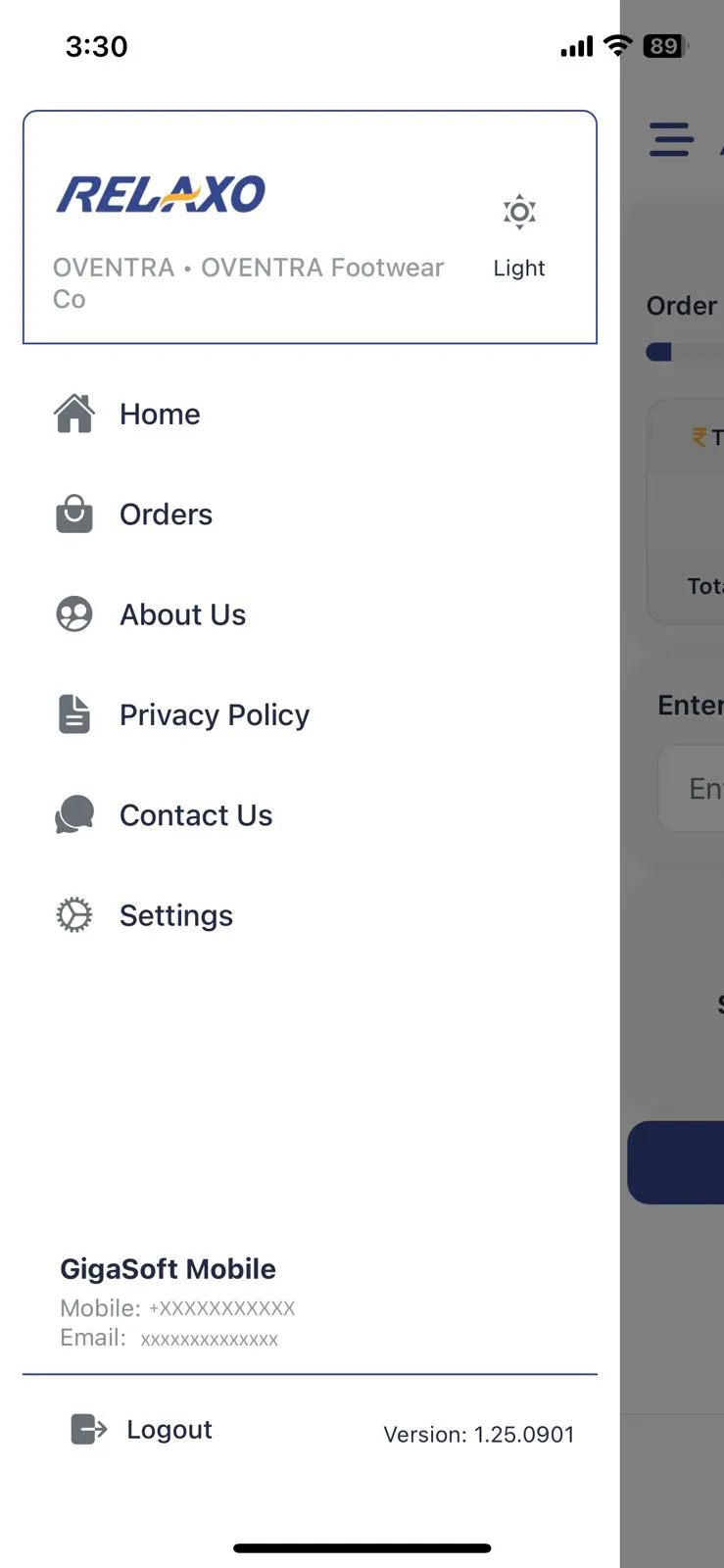Open the Home menu item

click(160, 415)
